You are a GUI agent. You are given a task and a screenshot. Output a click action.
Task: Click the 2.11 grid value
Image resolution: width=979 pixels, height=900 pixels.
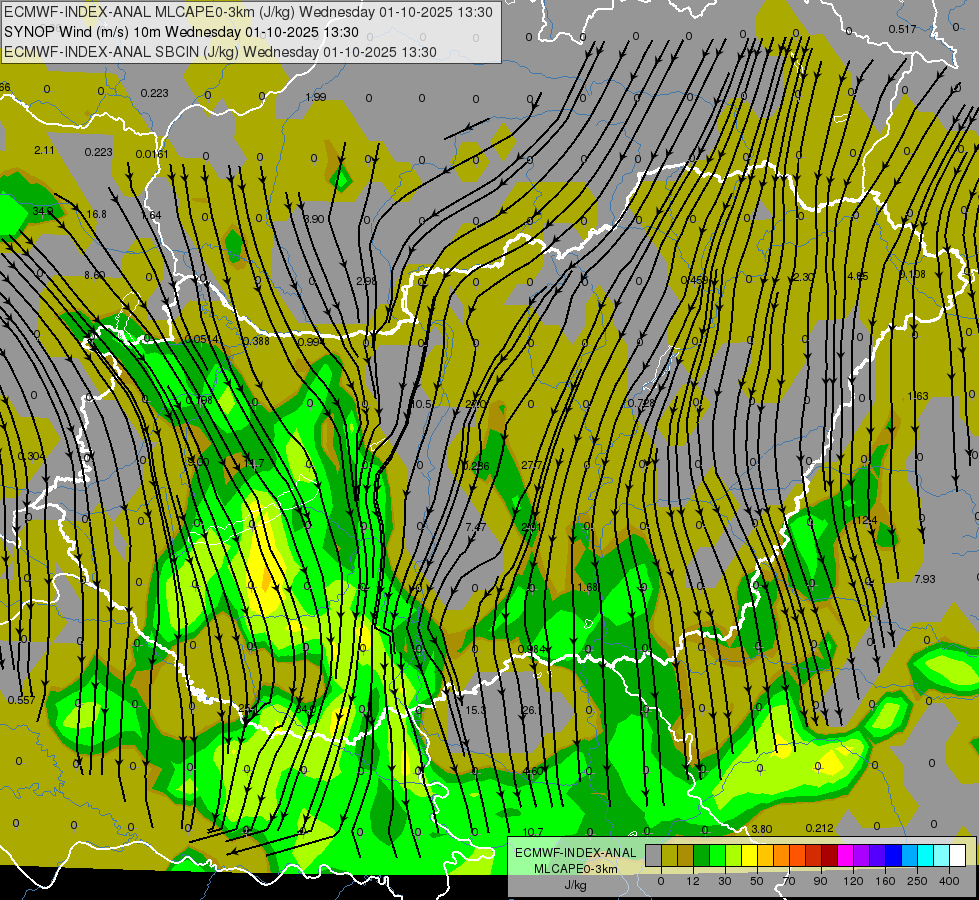[x=44, y=151]
